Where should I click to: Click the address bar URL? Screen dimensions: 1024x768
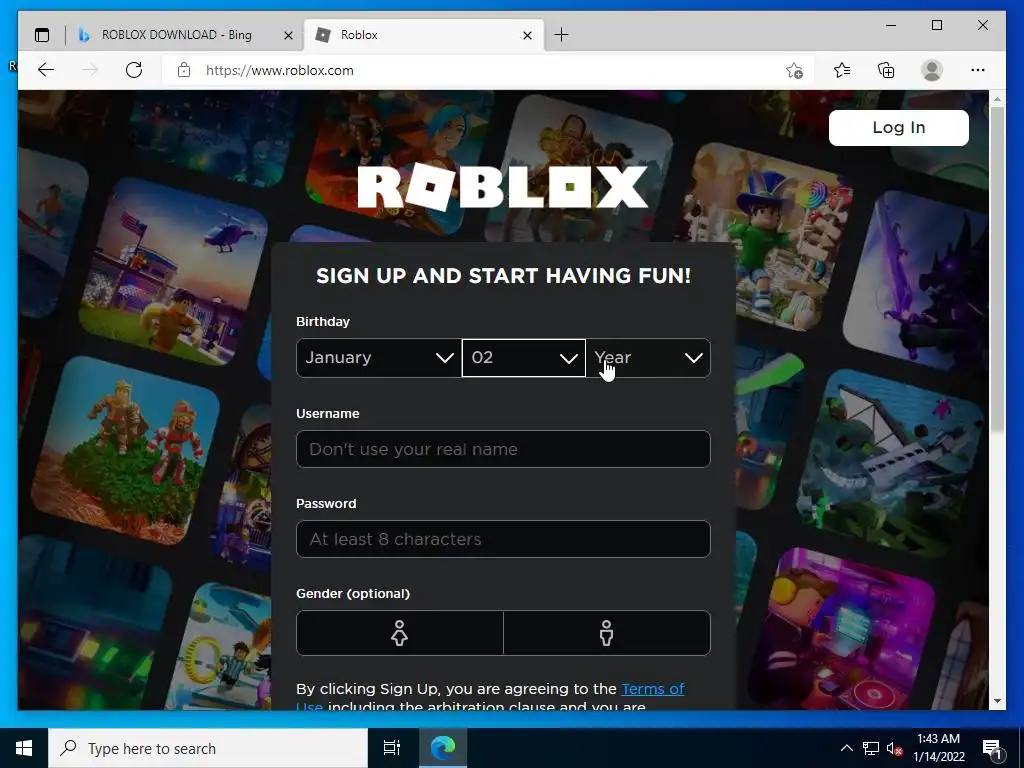(280, 71)
